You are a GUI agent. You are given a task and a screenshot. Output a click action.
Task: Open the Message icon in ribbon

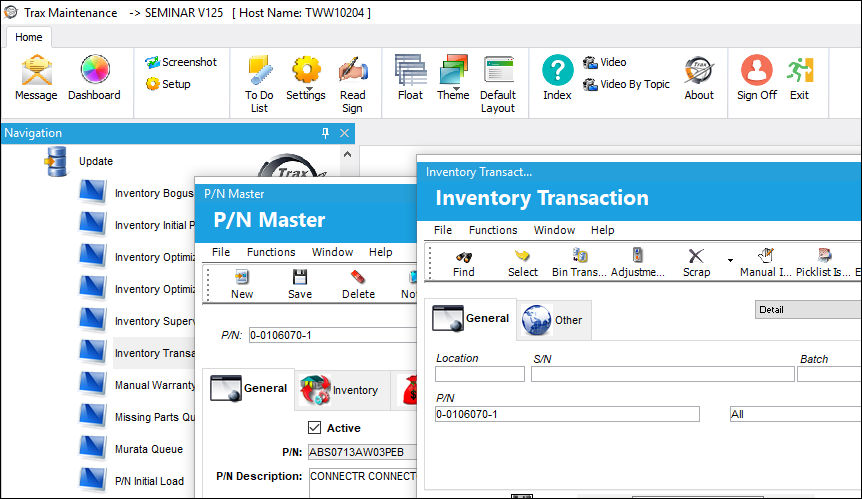click(36, 77)
